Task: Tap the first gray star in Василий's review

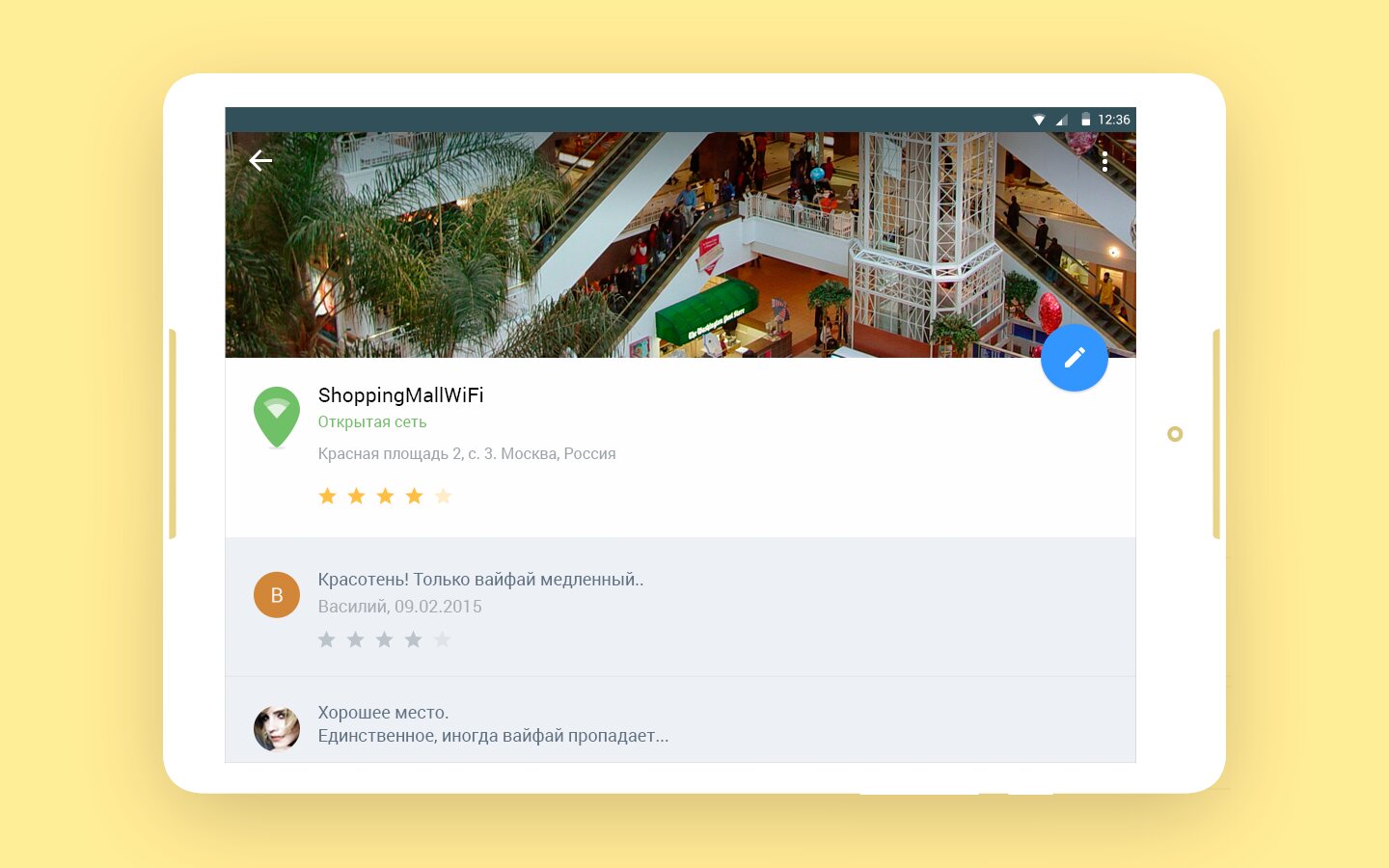Action: tap(327, 639)
